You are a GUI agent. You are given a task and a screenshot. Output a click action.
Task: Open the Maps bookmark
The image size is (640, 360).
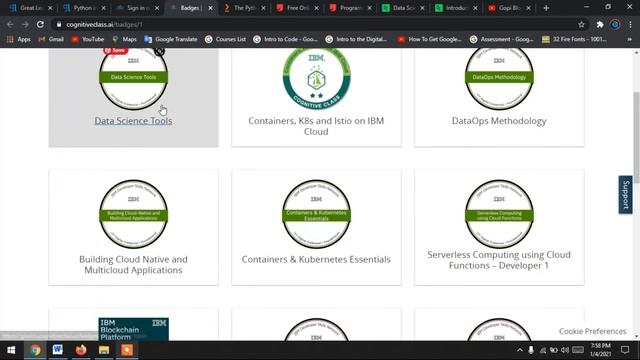click(124, 39)
